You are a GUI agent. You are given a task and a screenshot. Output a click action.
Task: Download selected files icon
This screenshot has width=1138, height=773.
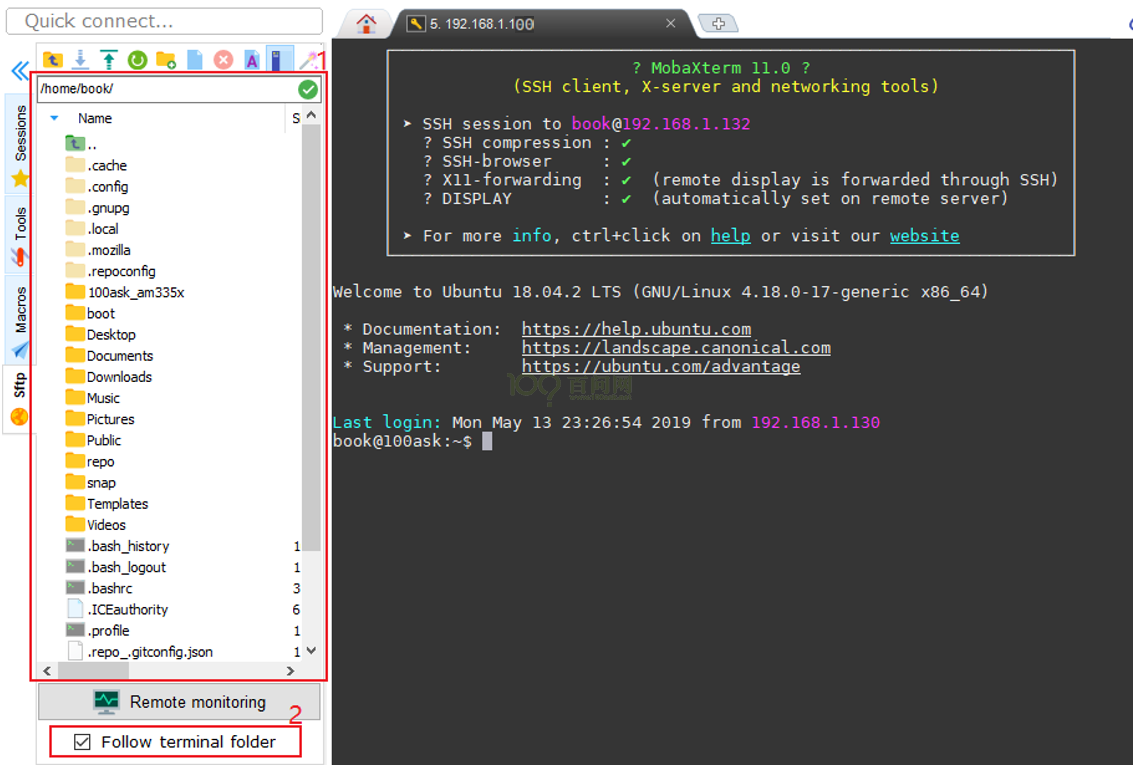tap(81, 60)
